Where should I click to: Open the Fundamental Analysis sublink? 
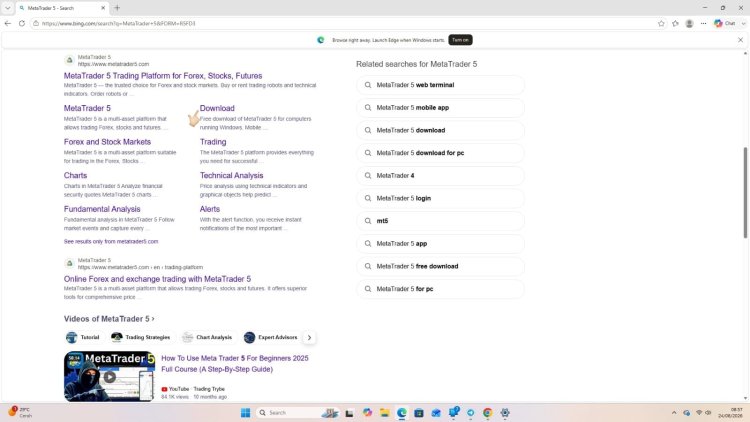102,209
